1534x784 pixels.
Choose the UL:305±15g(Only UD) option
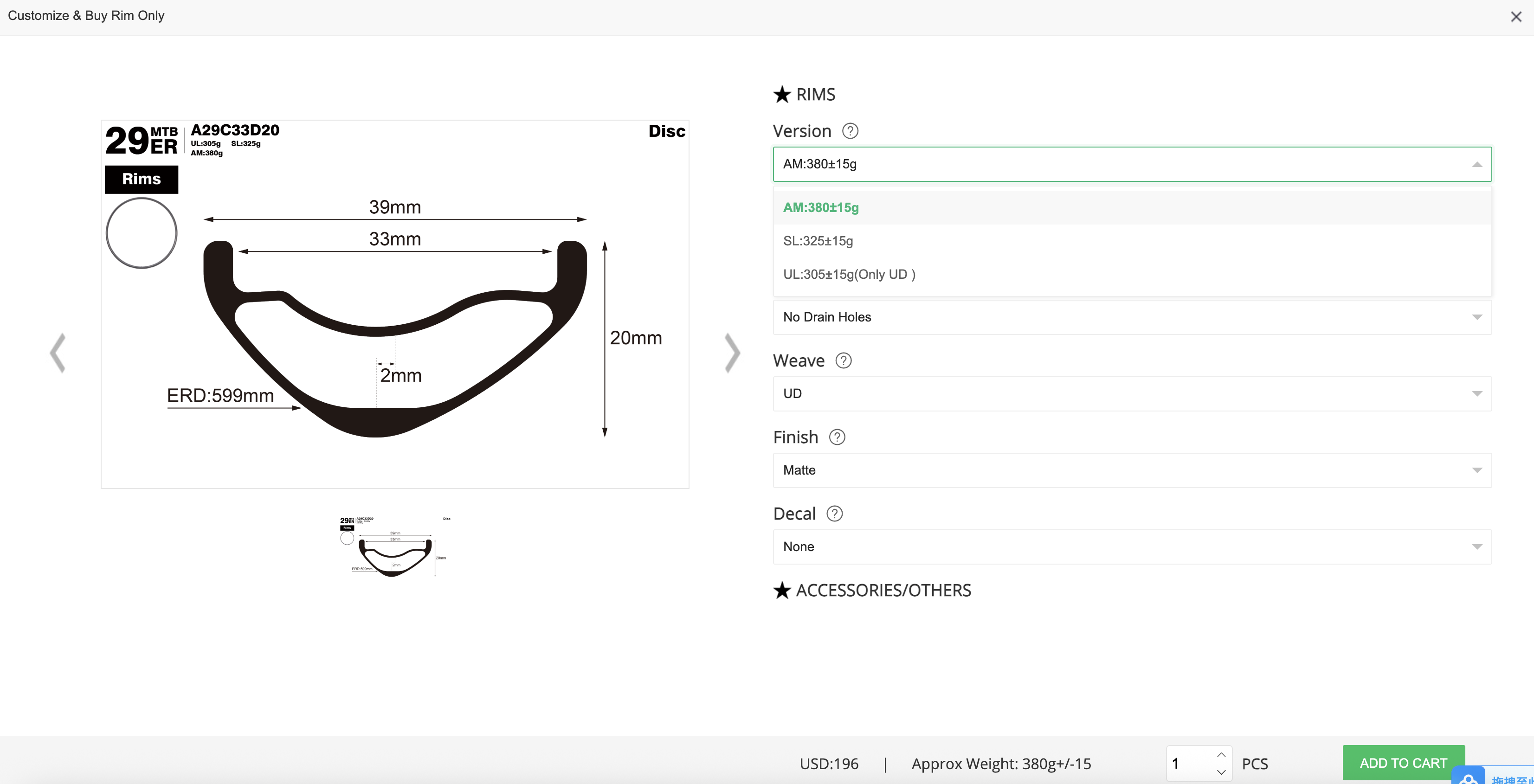pos(849,275)
